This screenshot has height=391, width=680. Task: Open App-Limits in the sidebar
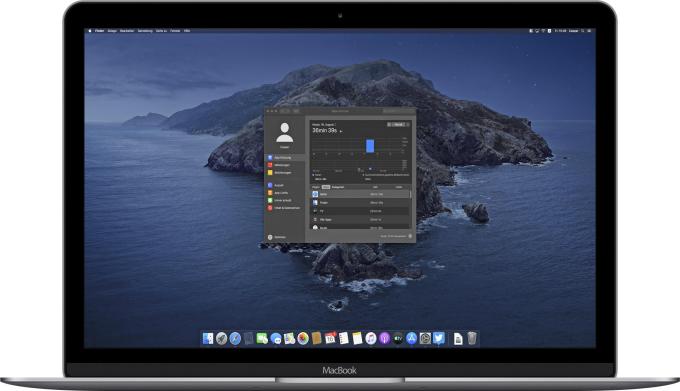pyautogui.click(x=285, y=193)
